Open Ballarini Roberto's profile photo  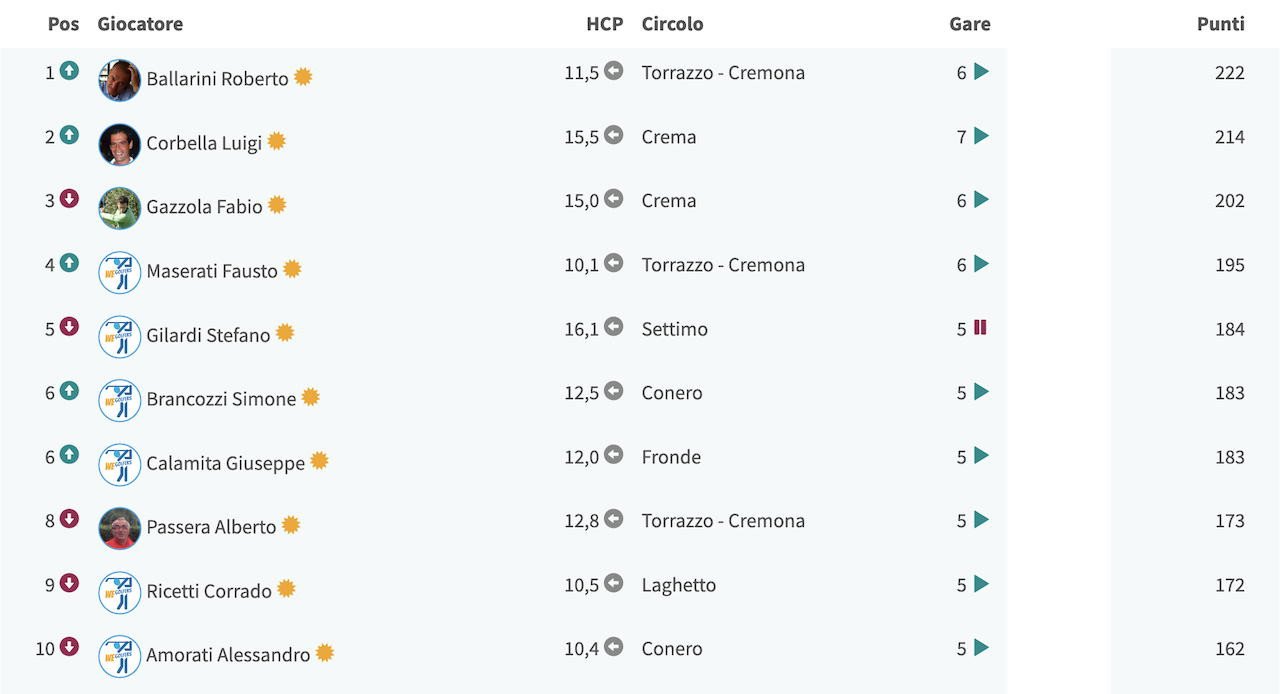click(120, 80)
